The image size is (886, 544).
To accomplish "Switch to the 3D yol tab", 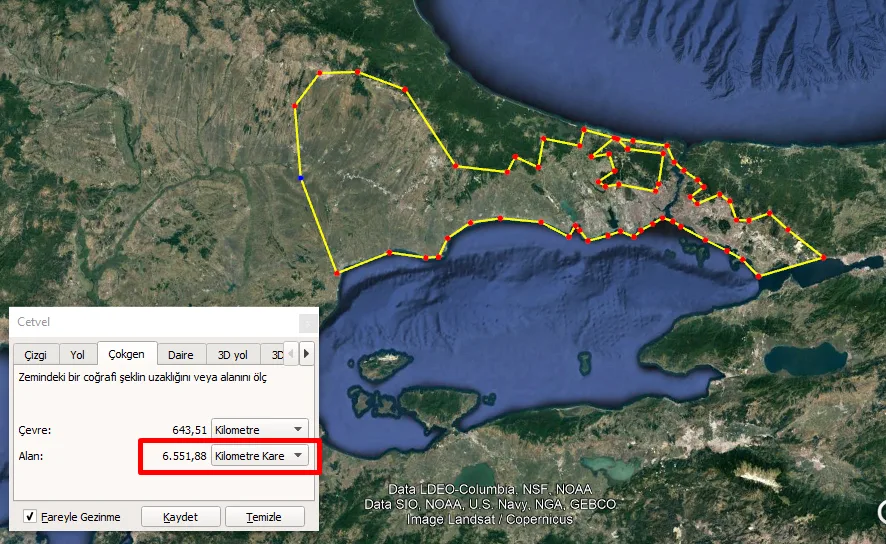I will tap(233, 355).
